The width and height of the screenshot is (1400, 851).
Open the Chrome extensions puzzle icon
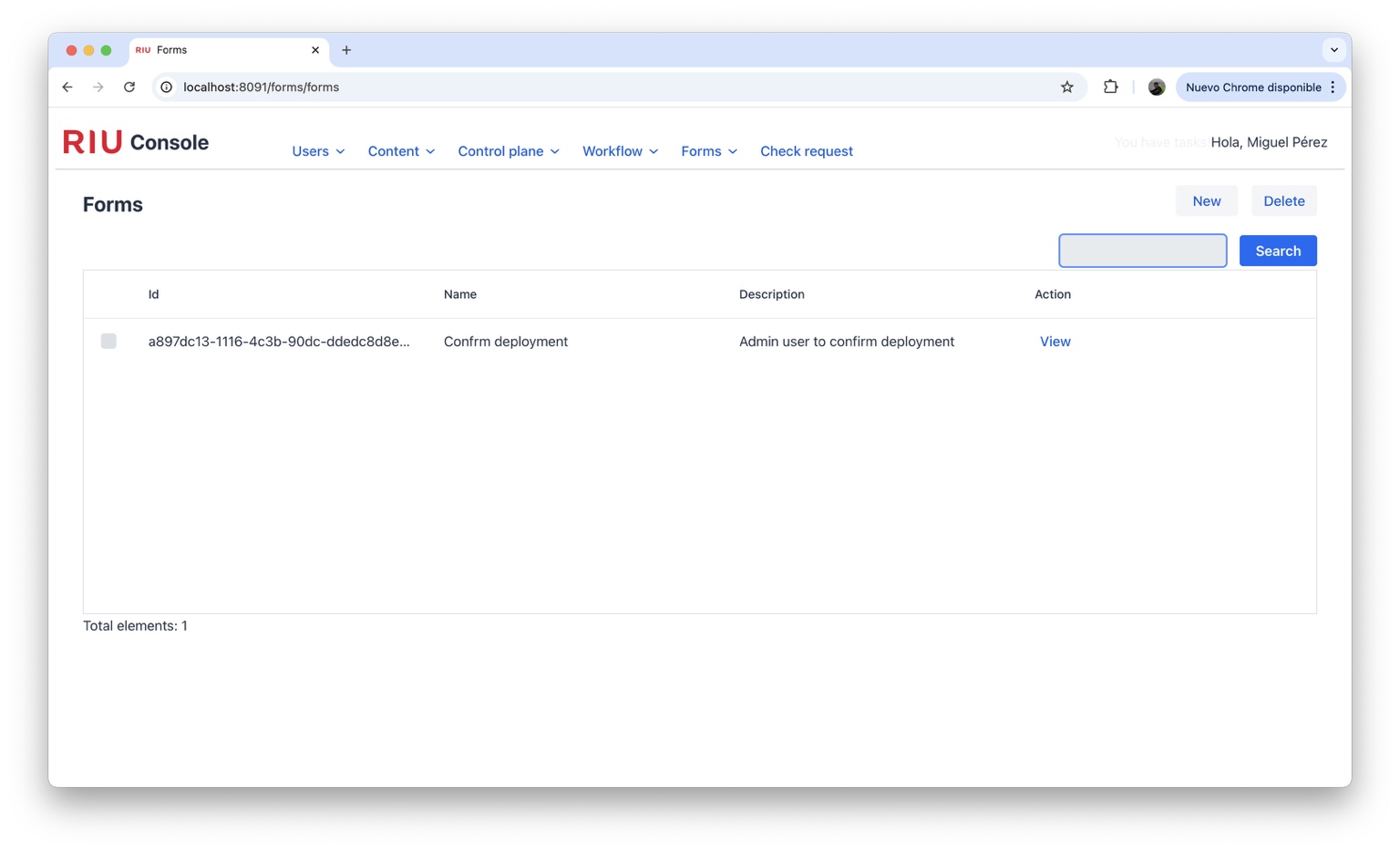[x=1110, y=87]
